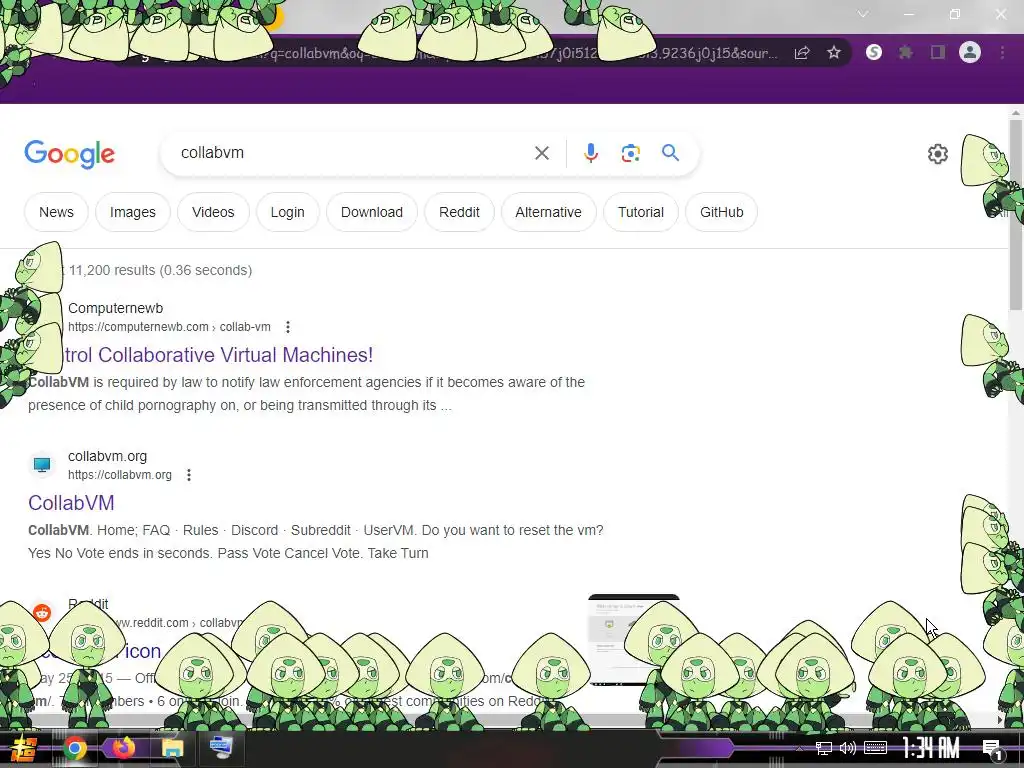The height and width of the screenshot is (768, 1024).
Task: Select the Login search chip
Action: [287, 212]
